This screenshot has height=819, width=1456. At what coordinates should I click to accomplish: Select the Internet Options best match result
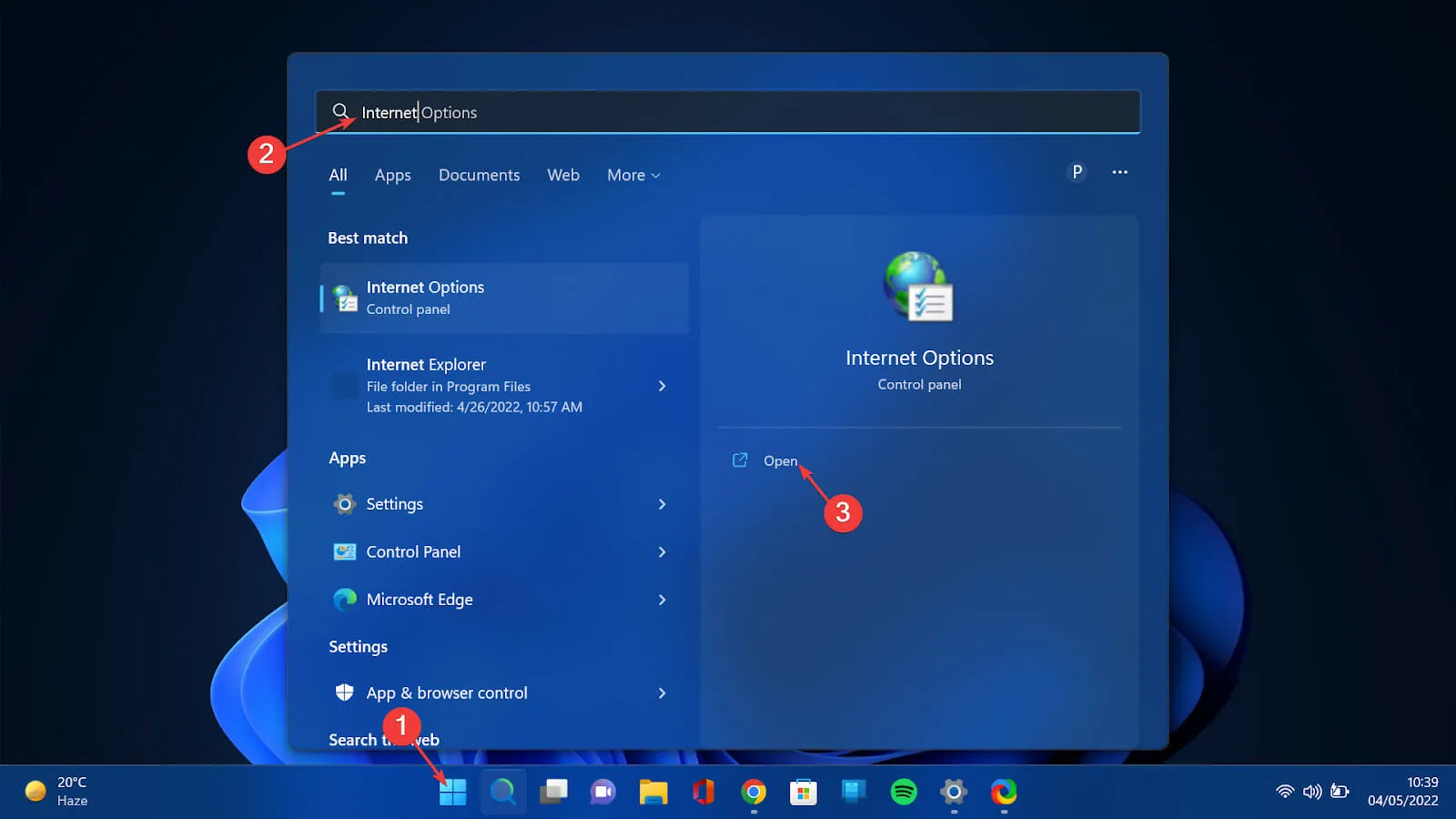tap(503, 298)
